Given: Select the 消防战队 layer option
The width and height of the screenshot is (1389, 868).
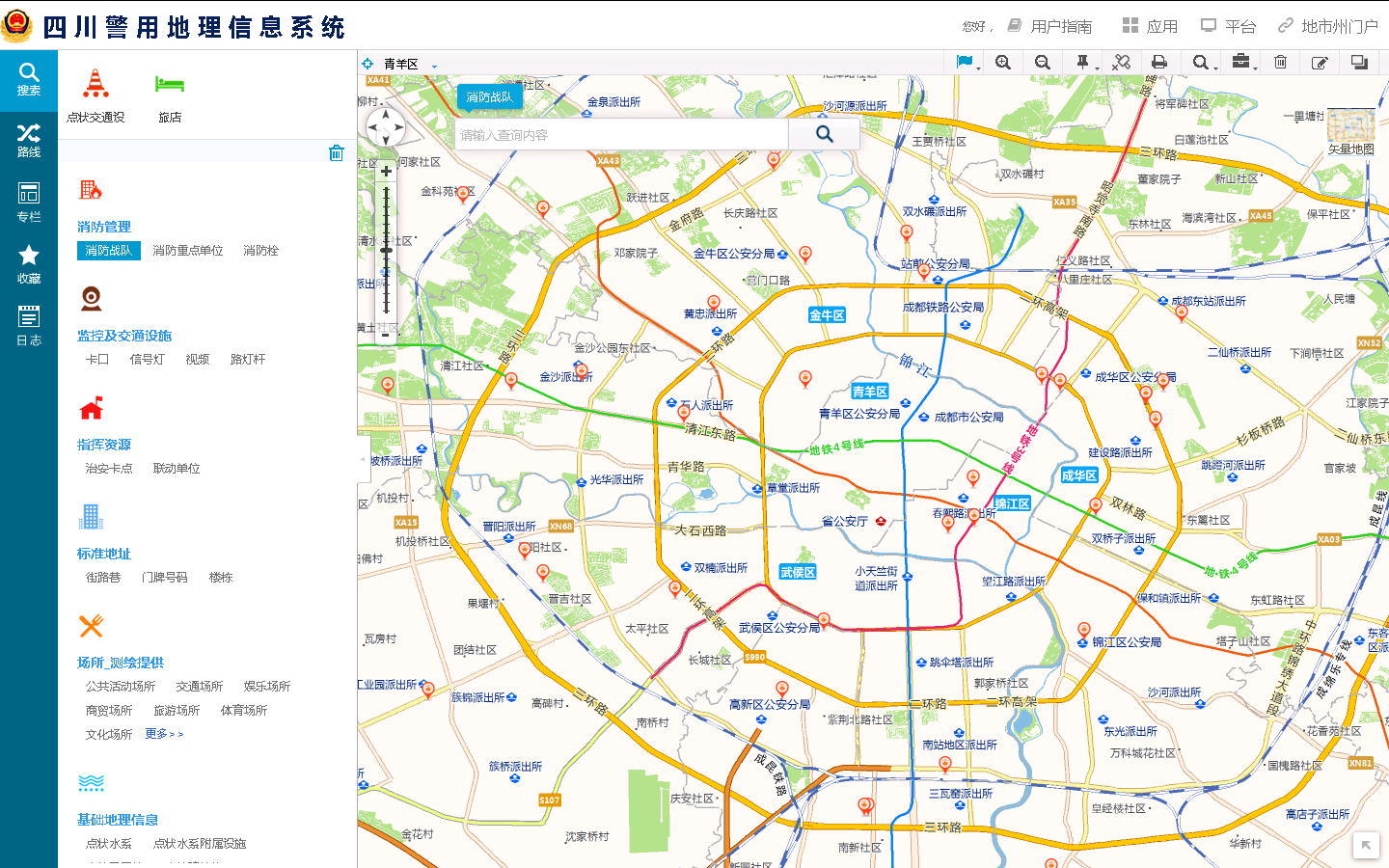Looking at the screenshot, I should 108,251.
